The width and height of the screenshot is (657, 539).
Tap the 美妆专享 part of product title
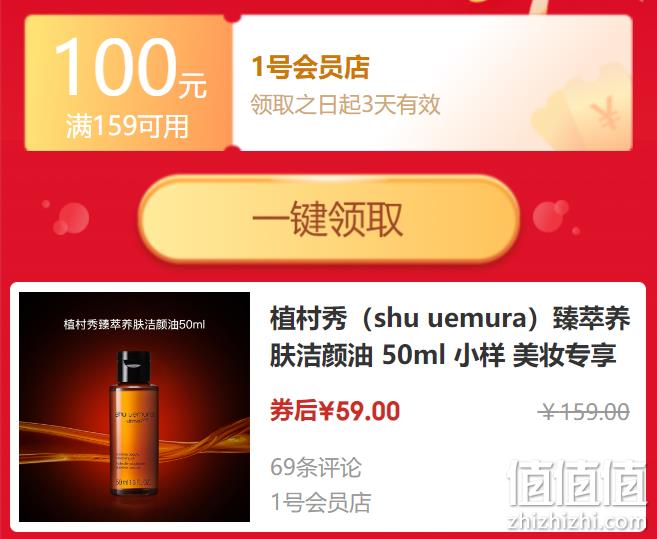point(564,355)
